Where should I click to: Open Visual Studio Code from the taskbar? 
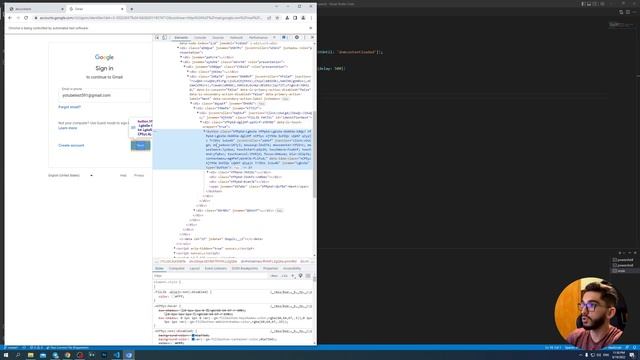(x=116, y=356)
